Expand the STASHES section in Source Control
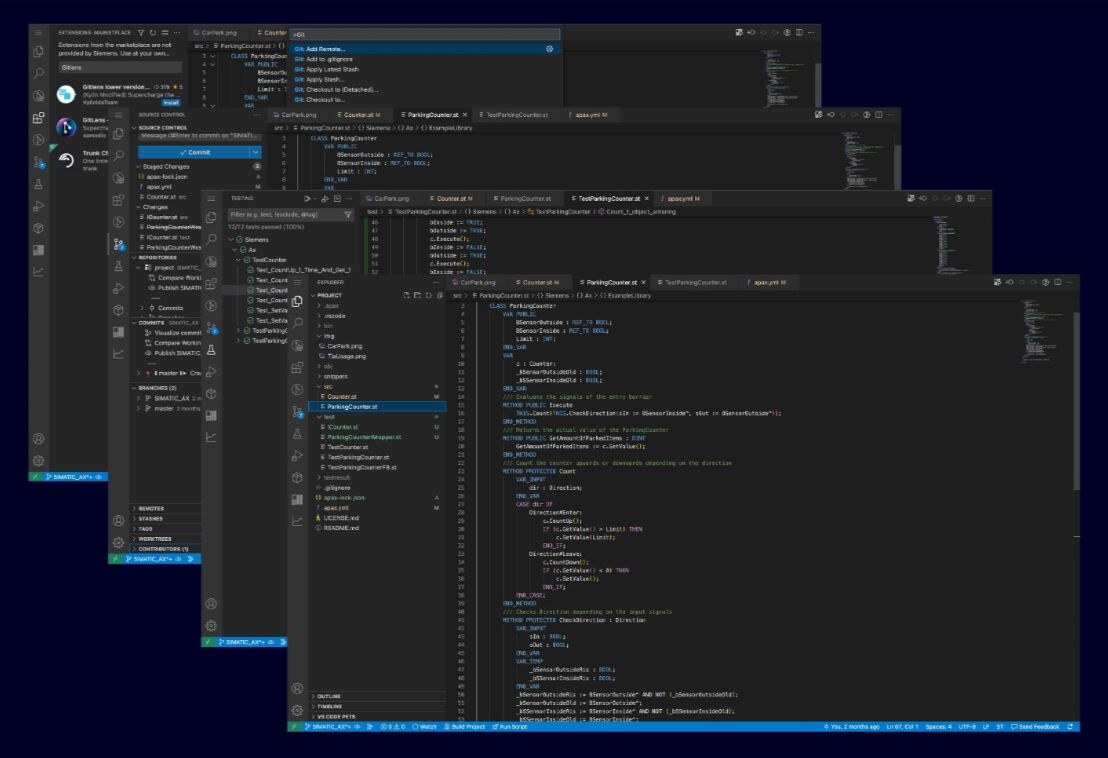This screenshot has width=1108, height=758. pos(150,519)
